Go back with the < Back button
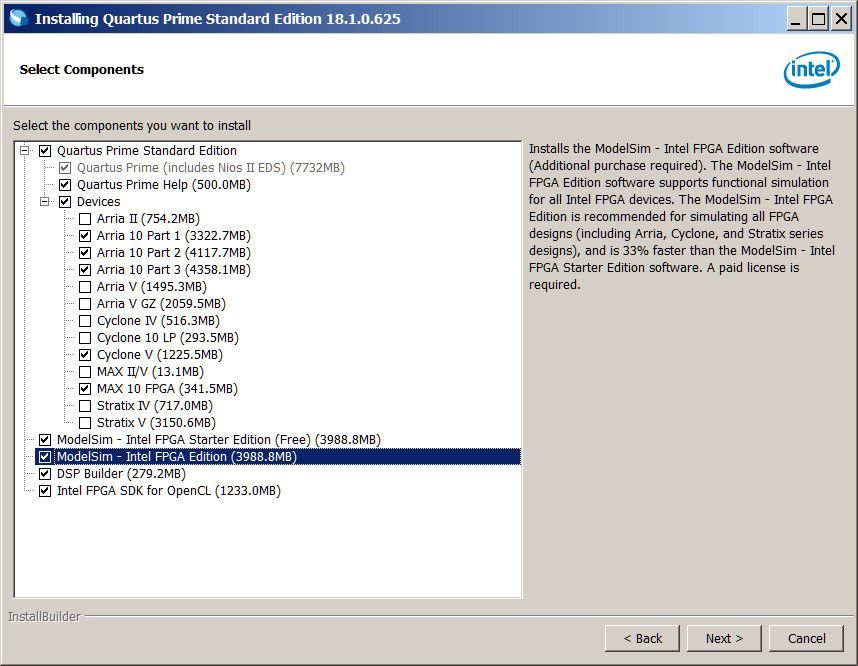858x666 pixels. coord(642,639)
